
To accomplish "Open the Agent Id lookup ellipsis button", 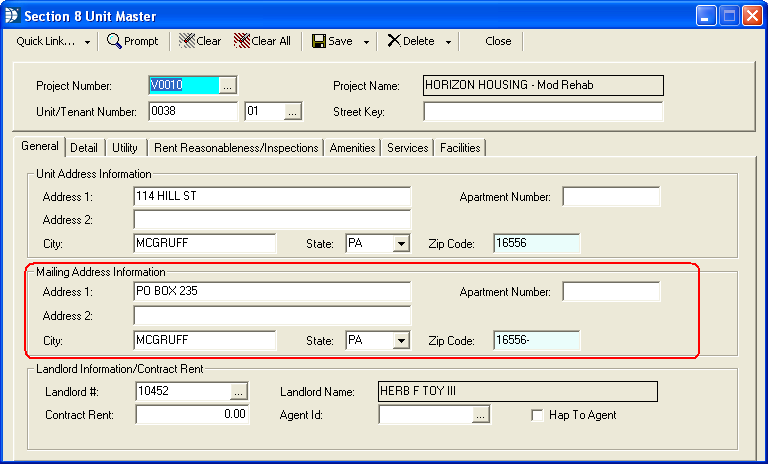I will [x=480, y=415].
